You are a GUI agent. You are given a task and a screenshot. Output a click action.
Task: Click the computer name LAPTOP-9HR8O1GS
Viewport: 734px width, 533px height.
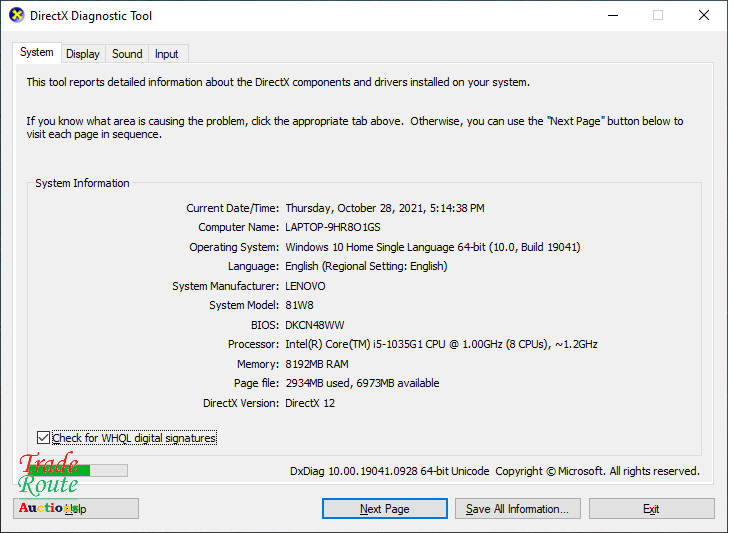332,228
